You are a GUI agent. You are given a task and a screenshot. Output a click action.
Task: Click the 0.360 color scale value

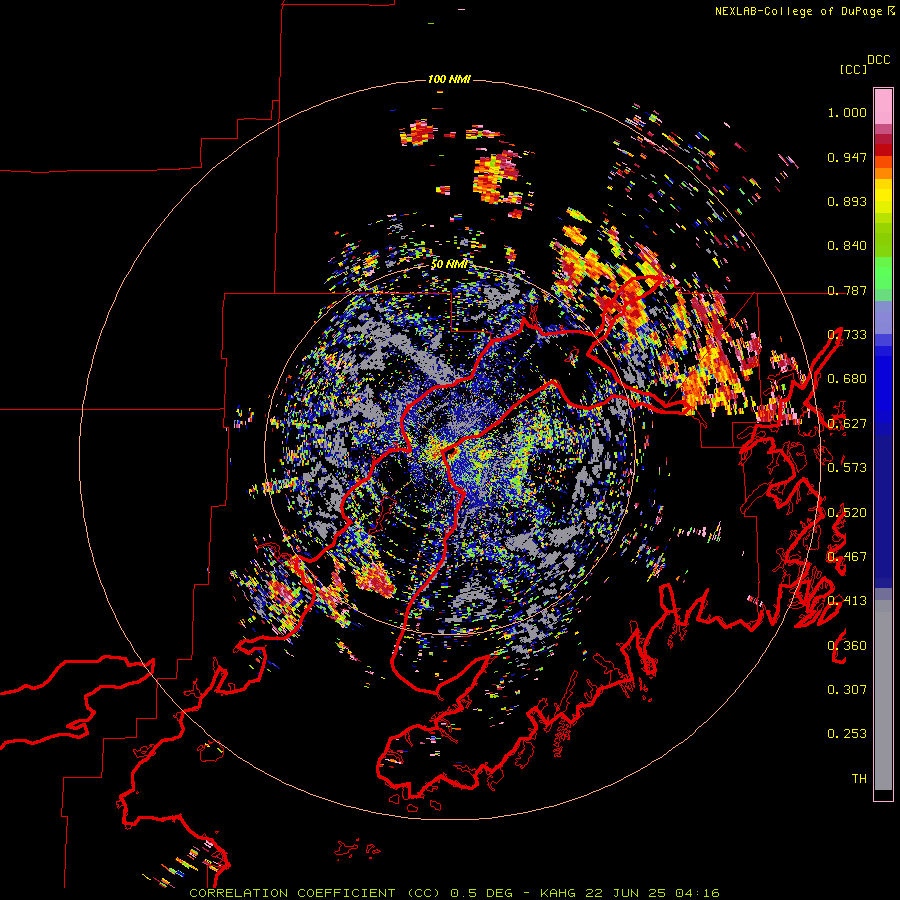[847, 646]
